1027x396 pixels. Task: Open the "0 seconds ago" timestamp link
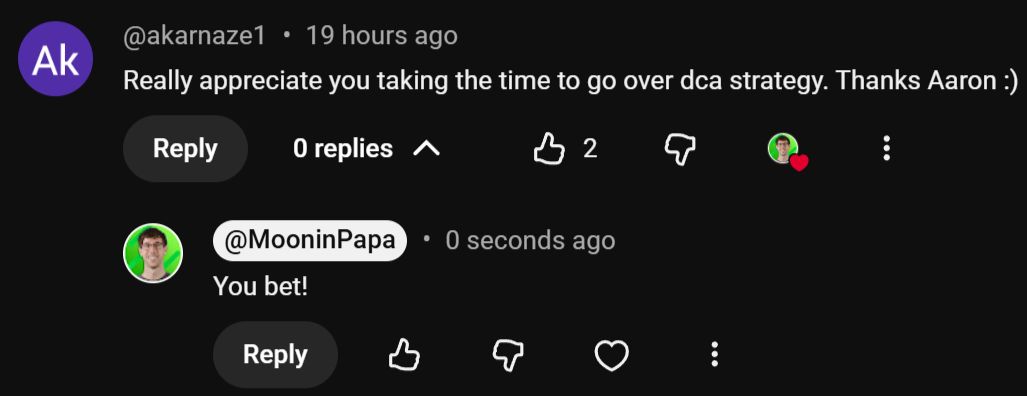[531, 241]
